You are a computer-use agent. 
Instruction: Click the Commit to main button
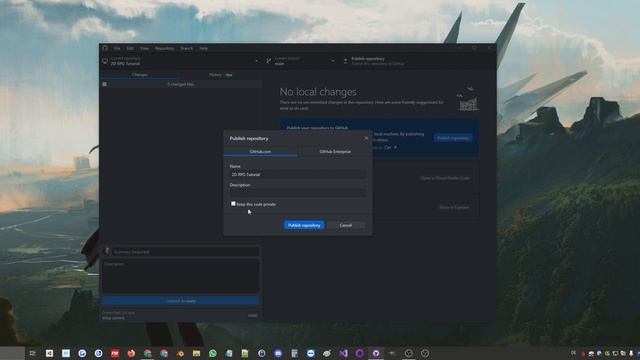[181, 301]
